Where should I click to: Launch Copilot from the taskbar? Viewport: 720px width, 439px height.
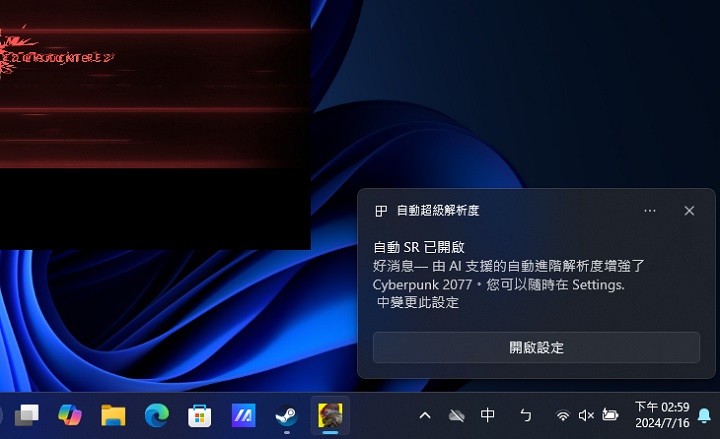click(70, 416)
